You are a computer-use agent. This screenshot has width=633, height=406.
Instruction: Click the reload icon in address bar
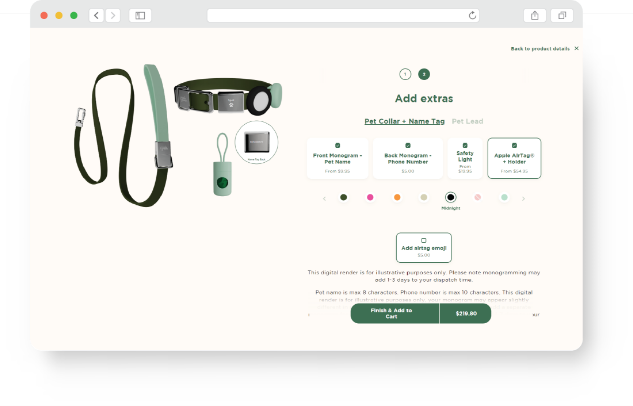[x=472, y=15]
